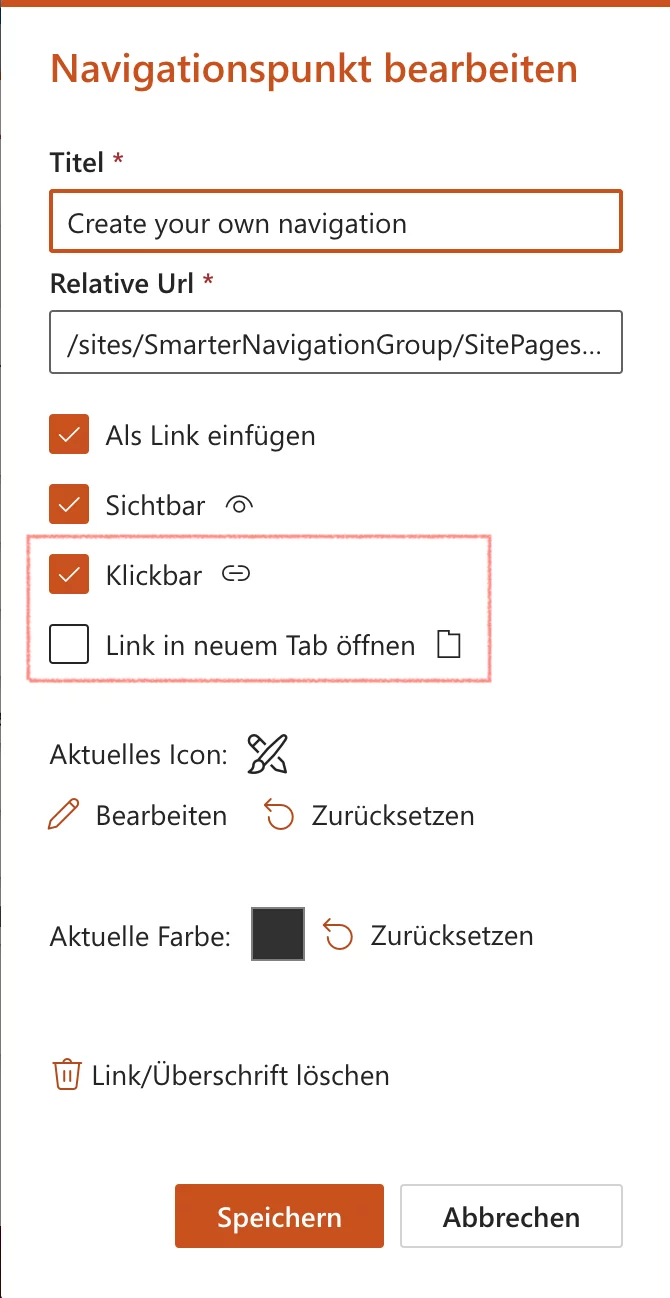Click the eye icon beside Sichtbar
The width and height of the screenshot is (670, 1298).
click(x=240, y=505)
